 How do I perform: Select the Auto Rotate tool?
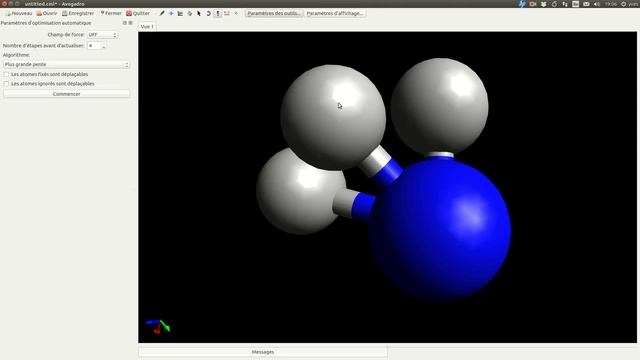(x=208, y=13)
